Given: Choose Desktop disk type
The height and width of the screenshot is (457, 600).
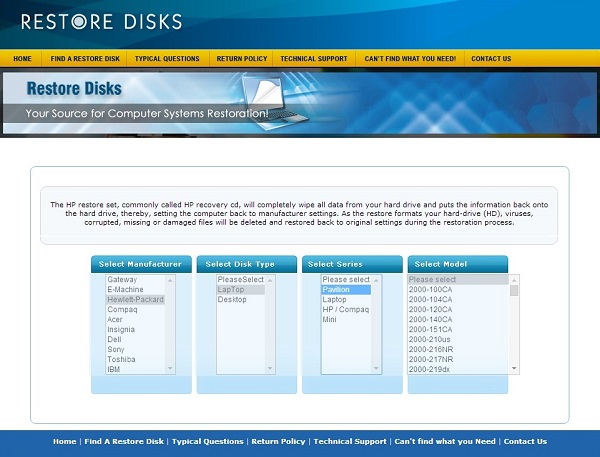Looking at the screenshot, I should point(241,299).
